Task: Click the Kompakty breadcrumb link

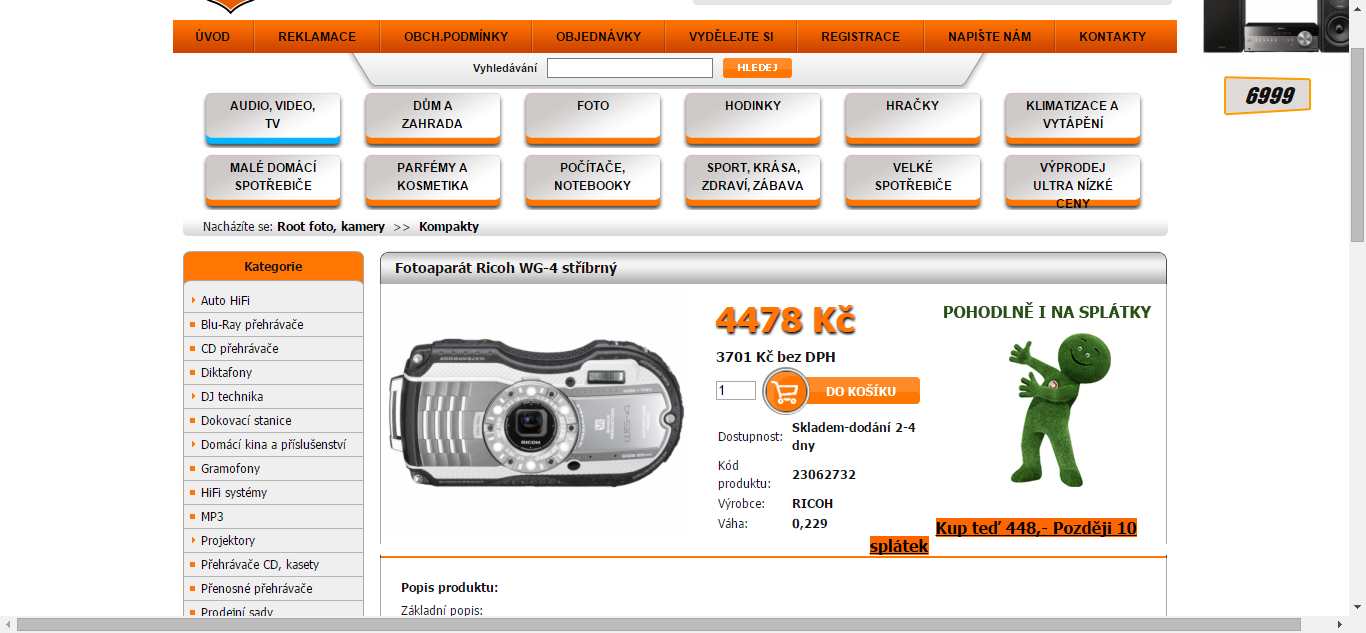Action: click(449, 227)
